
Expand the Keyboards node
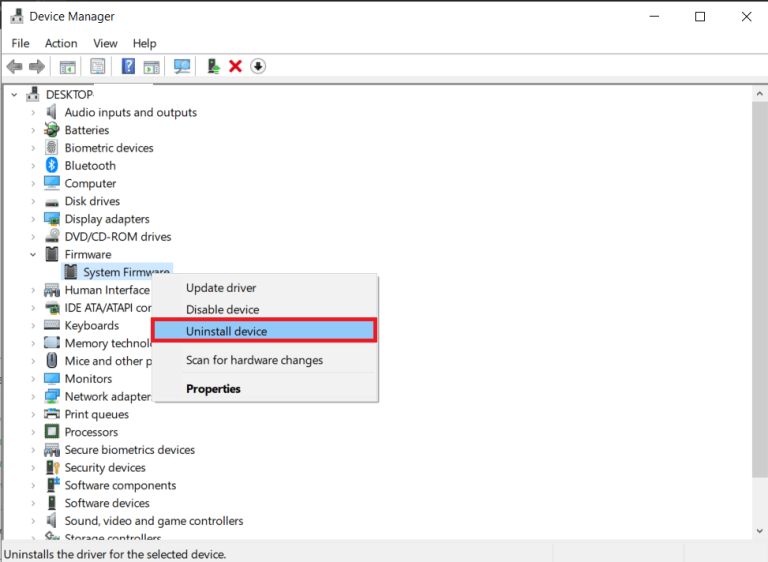click(x=33, y=325)
